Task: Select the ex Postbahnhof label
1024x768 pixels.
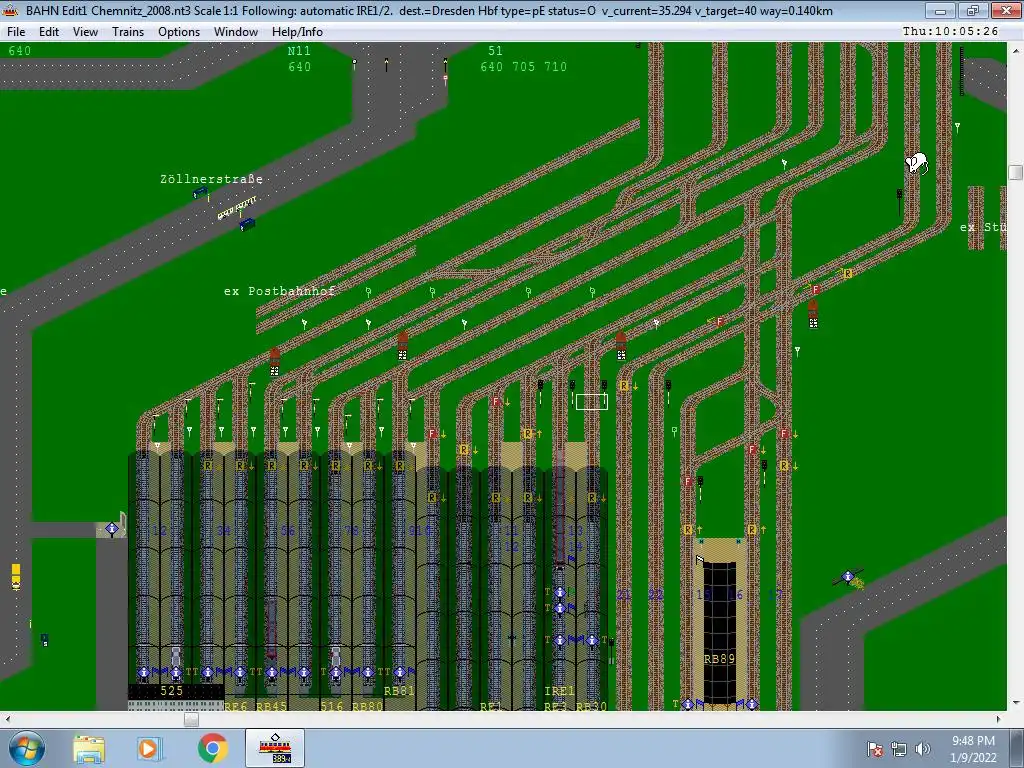Action: tap(280, 291)
